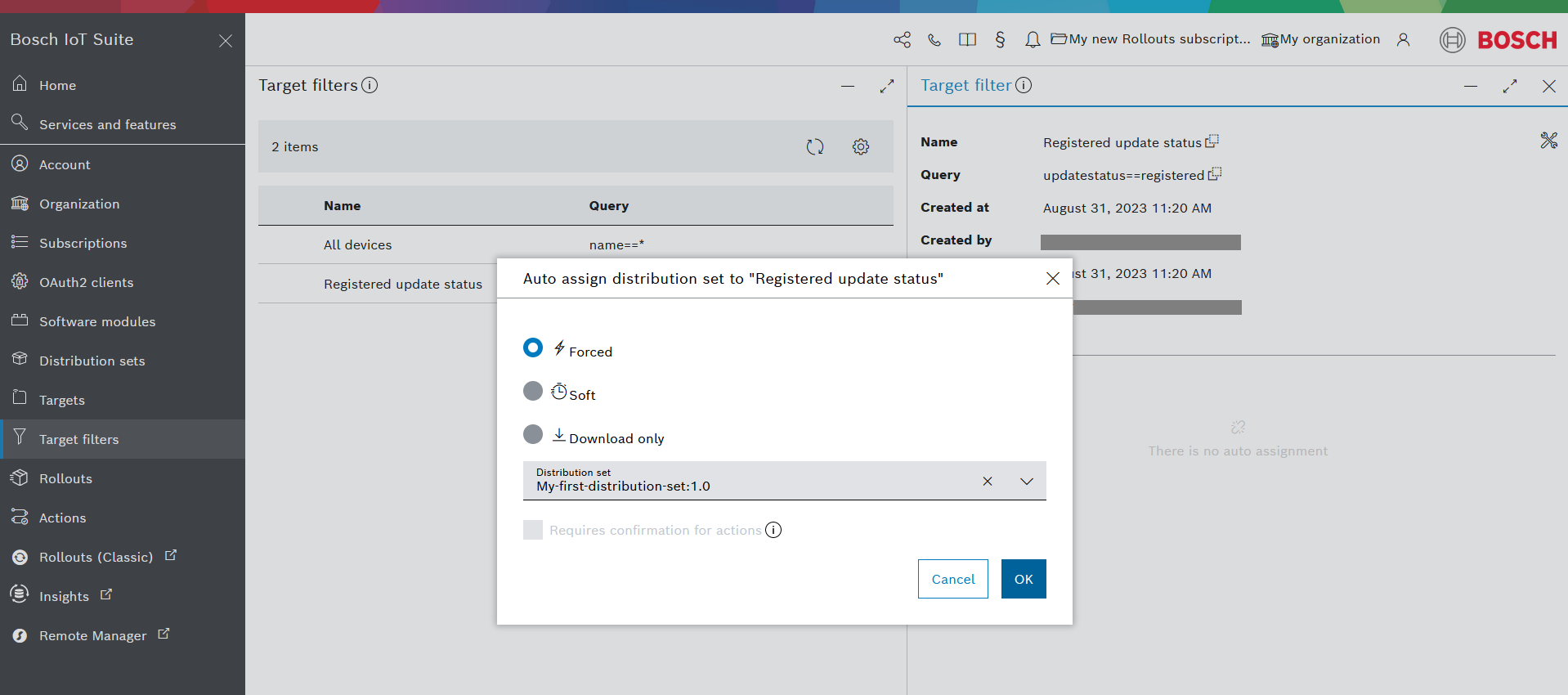Image resolution: width=1568 pixels, height=695 pixels.
Task: Open table settings gear icon
Action: (860, 147)
